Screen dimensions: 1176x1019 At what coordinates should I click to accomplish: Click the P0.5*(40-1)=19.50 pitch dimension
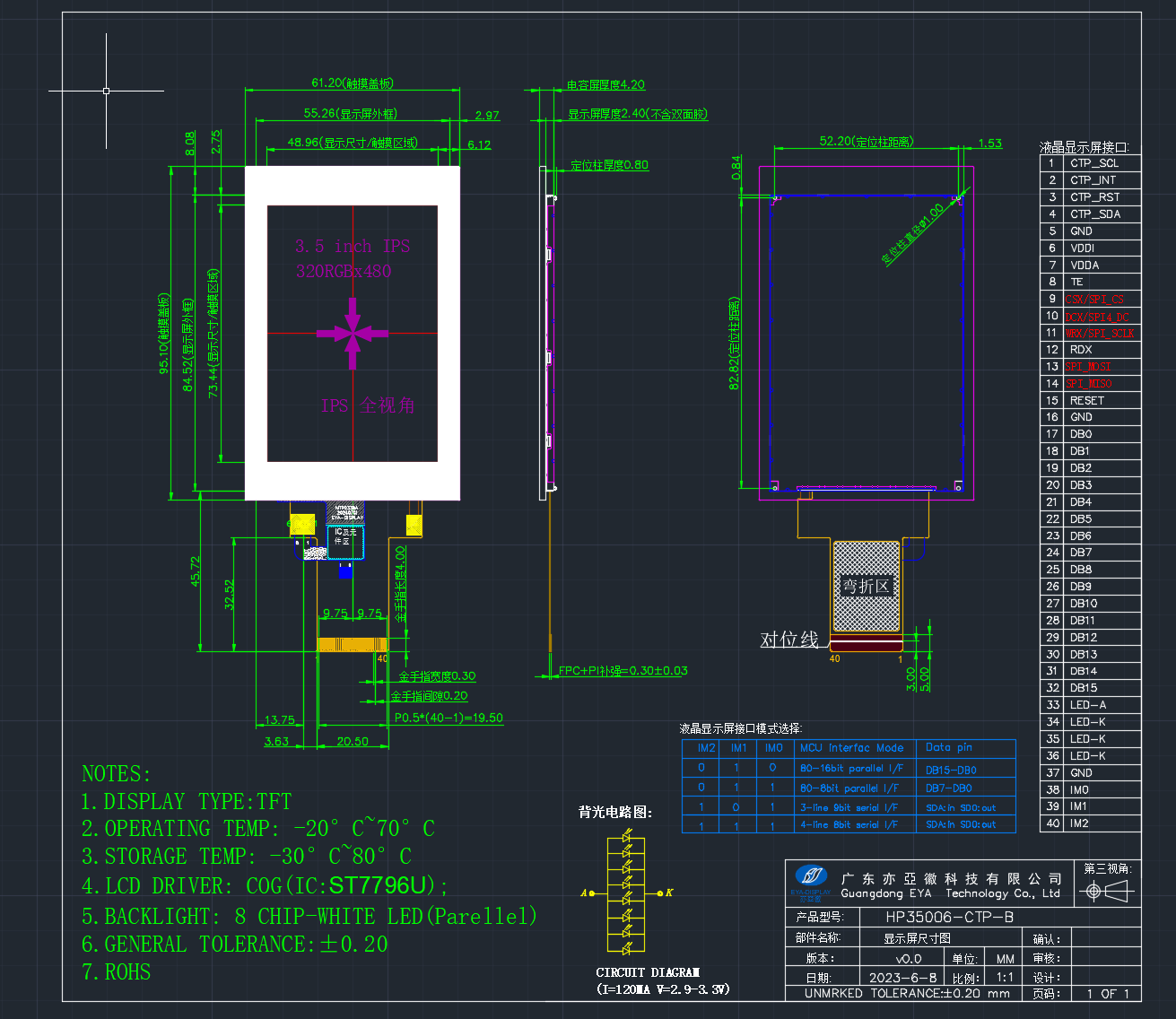(x=449, y=718)
